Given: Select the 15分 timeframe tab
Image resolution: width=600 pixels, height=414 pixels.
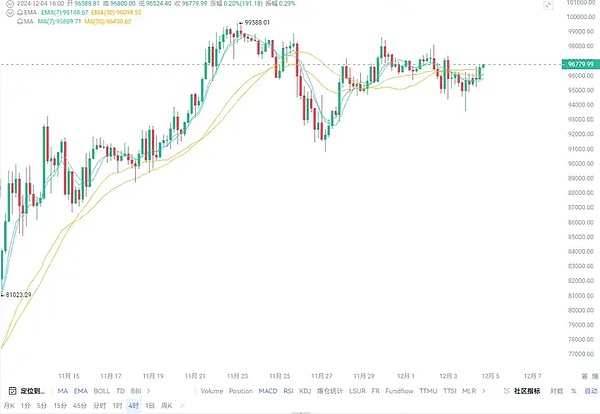Looking at the screenshot, I should point(60,405).
